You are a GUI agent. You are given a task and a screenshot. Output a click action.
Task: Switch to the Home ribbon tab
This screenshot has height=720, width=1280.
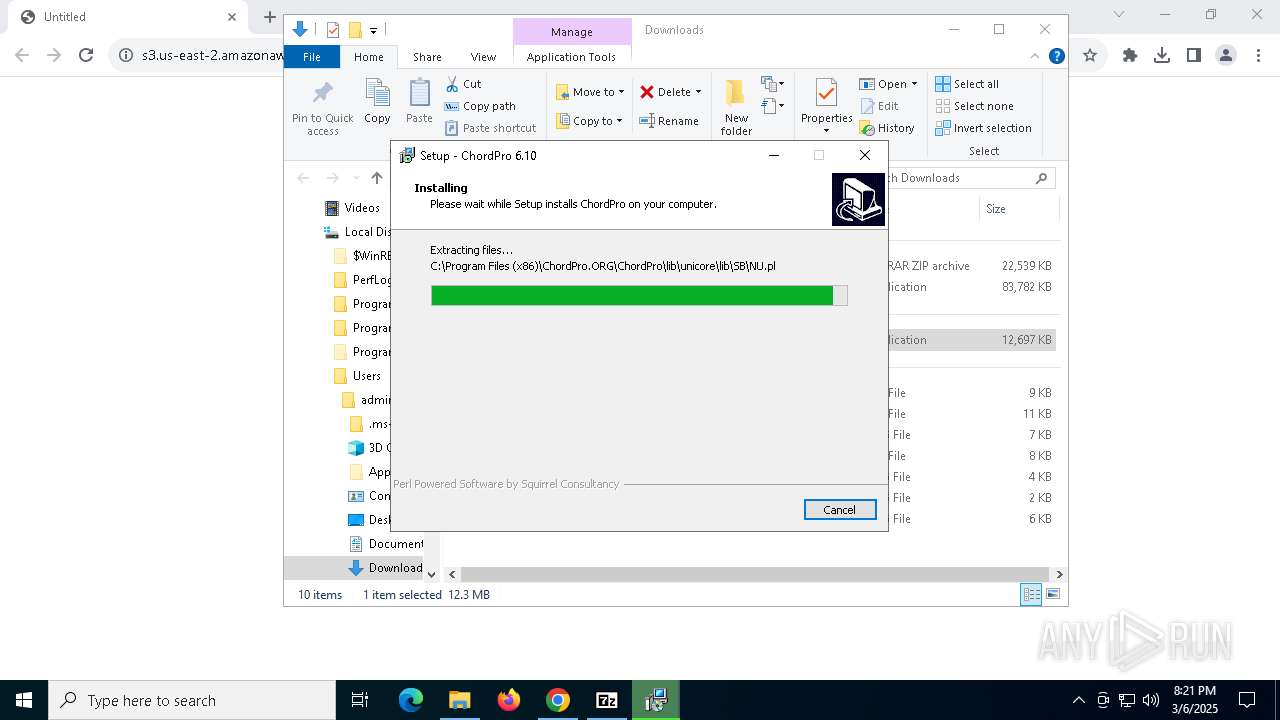[368, 57]
